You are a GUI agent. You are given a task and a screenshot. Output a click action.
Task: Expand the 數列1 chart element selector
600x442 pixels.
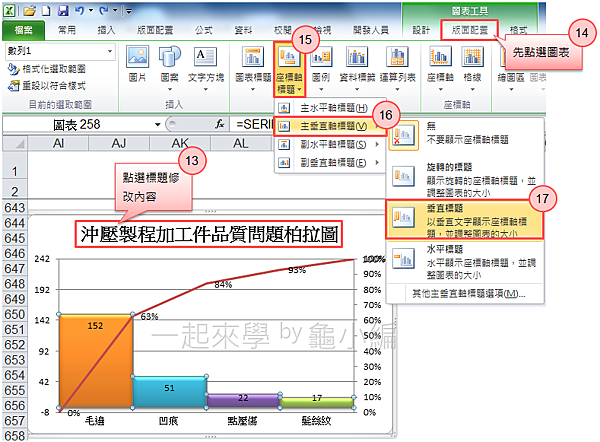tap(110, 51)
